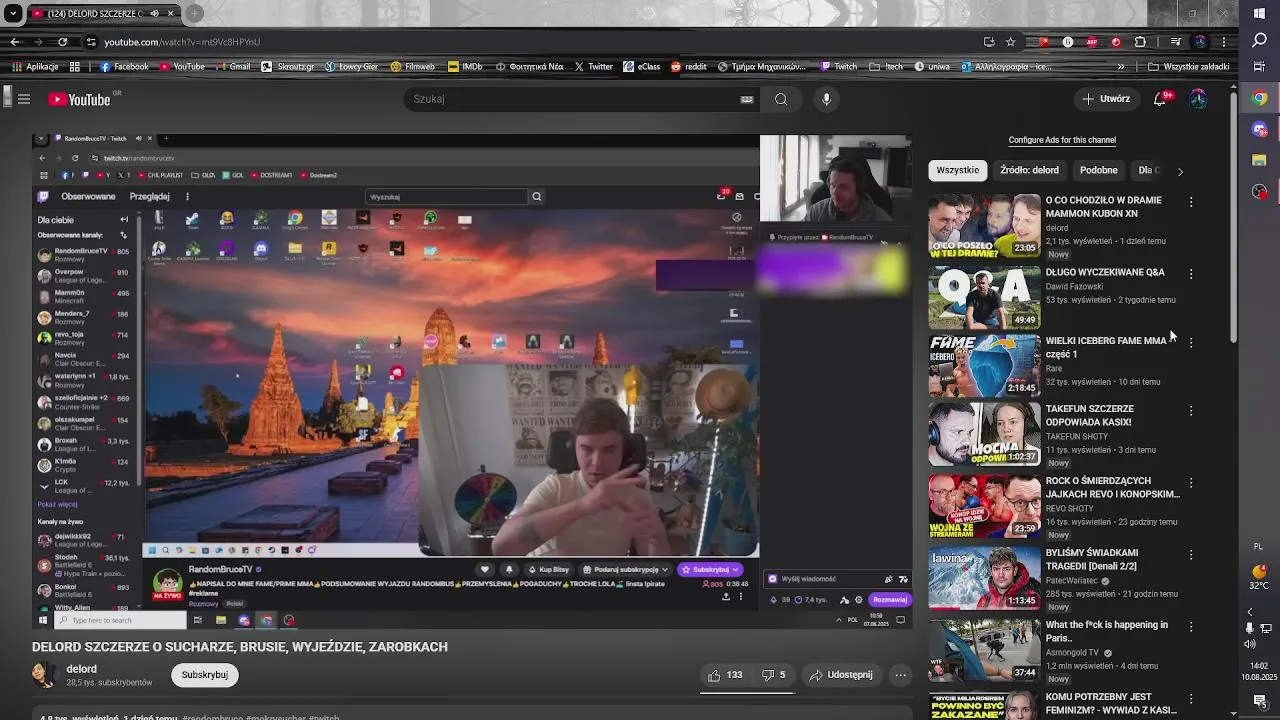Dislike the video
Screen dimensions: 1280x720
click(x=773, y=675)
